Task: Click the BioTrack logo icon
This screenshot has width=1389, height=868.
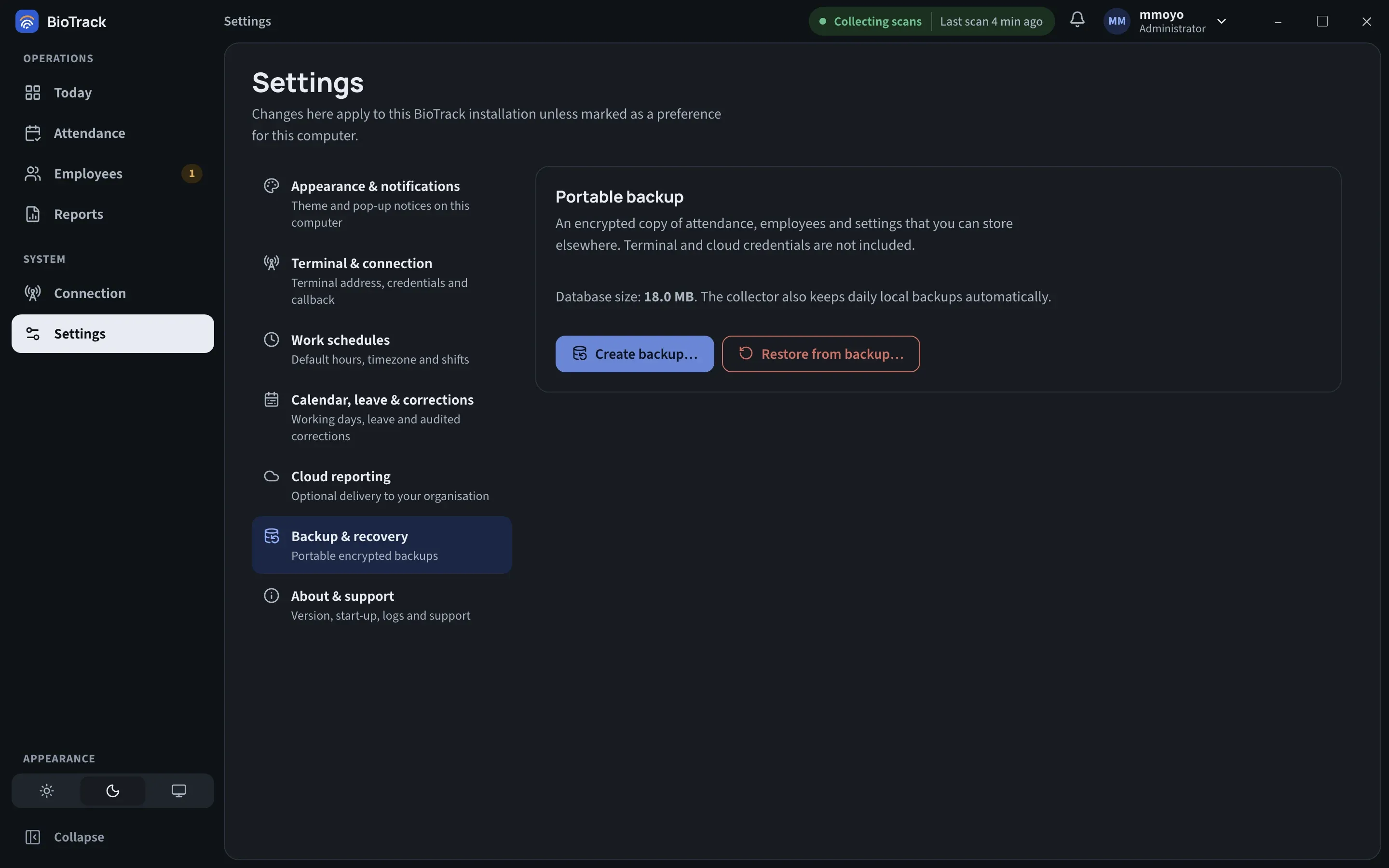Action: pos(27,21)
